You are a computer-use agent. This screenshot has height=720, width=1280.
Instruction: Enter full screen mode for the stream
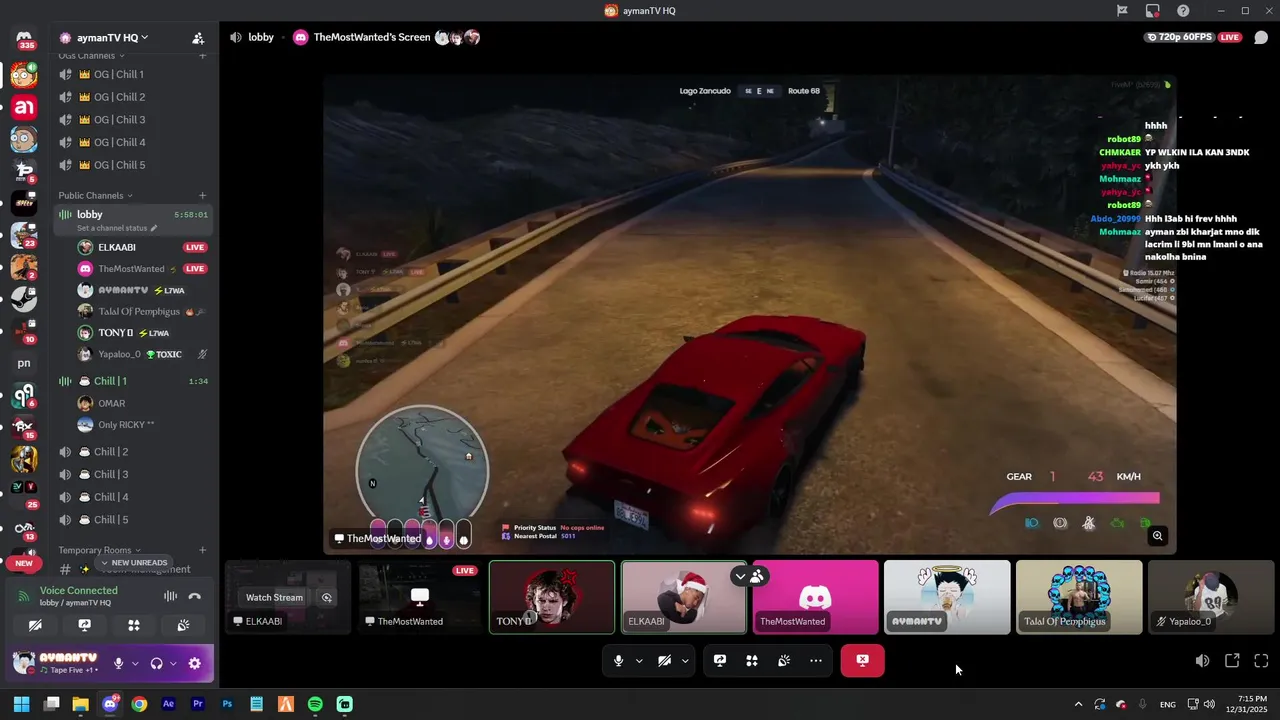[1261, 661]
